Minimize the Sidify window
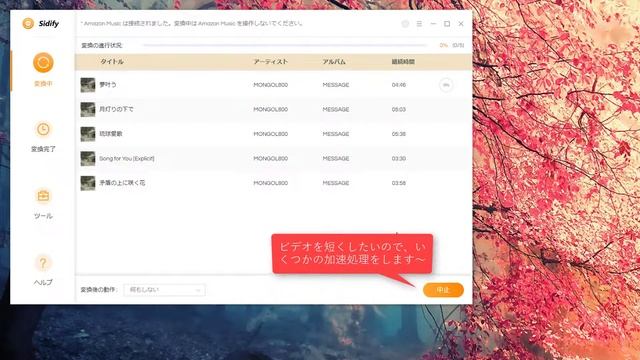 click(433, 24)
